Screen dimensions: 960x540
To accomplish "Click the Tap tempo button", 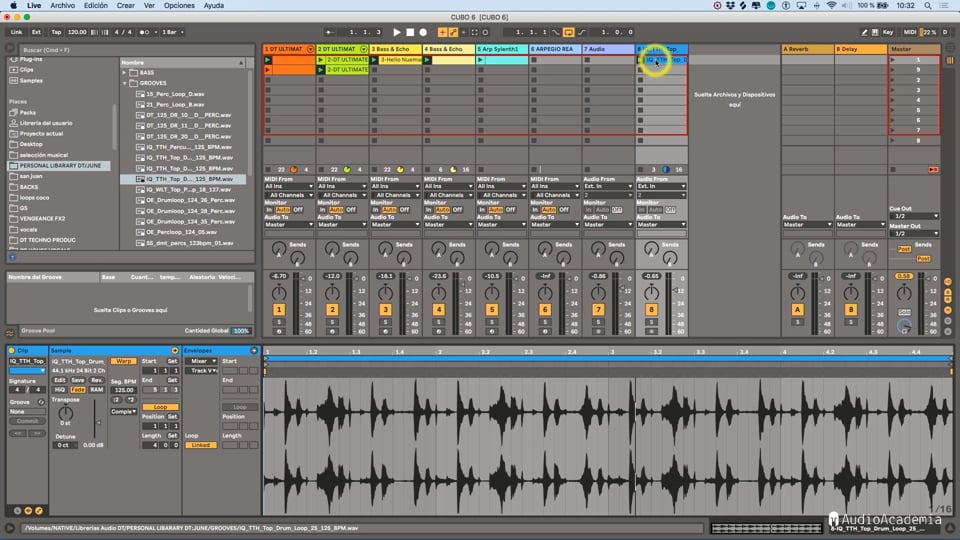I will coord(56,32).
